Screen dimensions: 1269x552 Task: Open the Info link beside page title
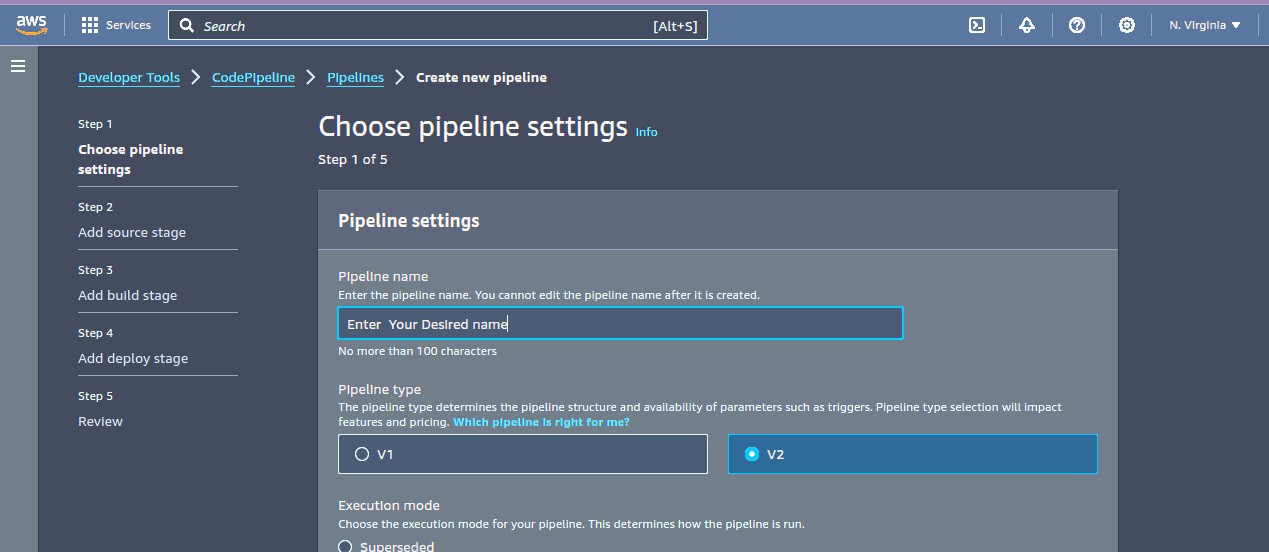pyautogui.click(x=647, y=132)
